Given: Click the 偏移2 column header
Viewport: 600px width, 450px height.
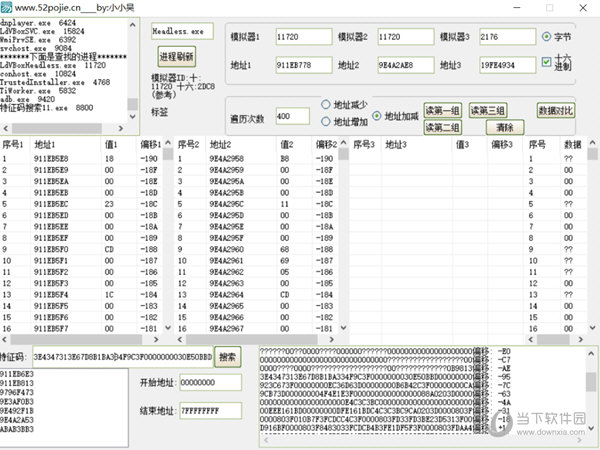Looking at the screenshot, I should click(325, 144).
